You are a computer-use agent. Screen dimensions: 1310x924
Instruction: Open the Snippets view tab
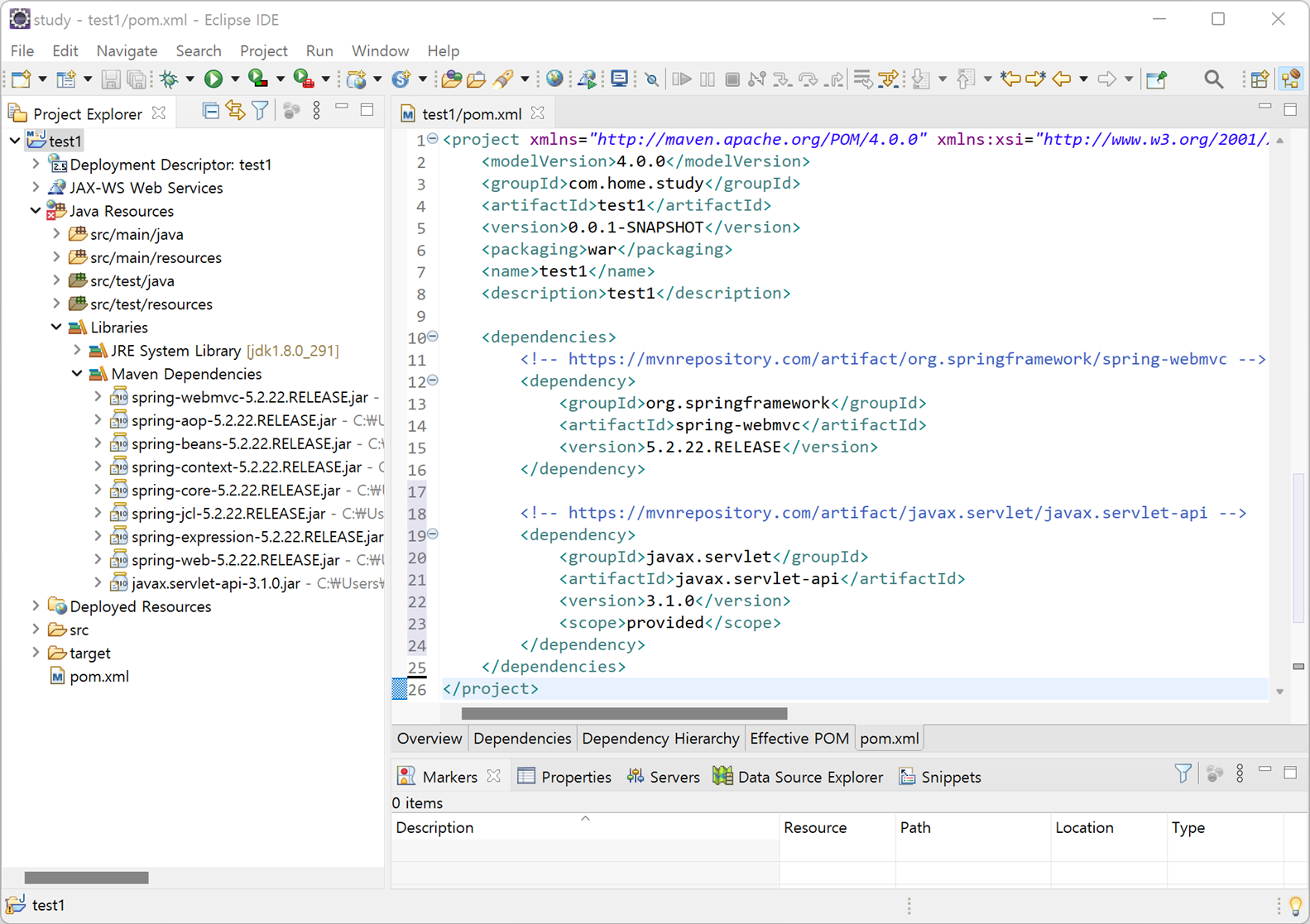[939, 777]
